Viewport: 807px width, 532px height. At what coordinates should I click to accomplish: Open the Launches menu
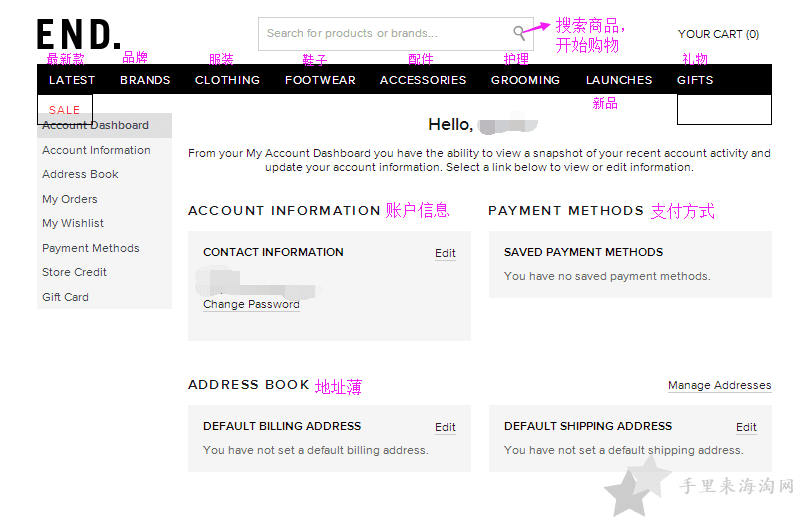point(619,80)
